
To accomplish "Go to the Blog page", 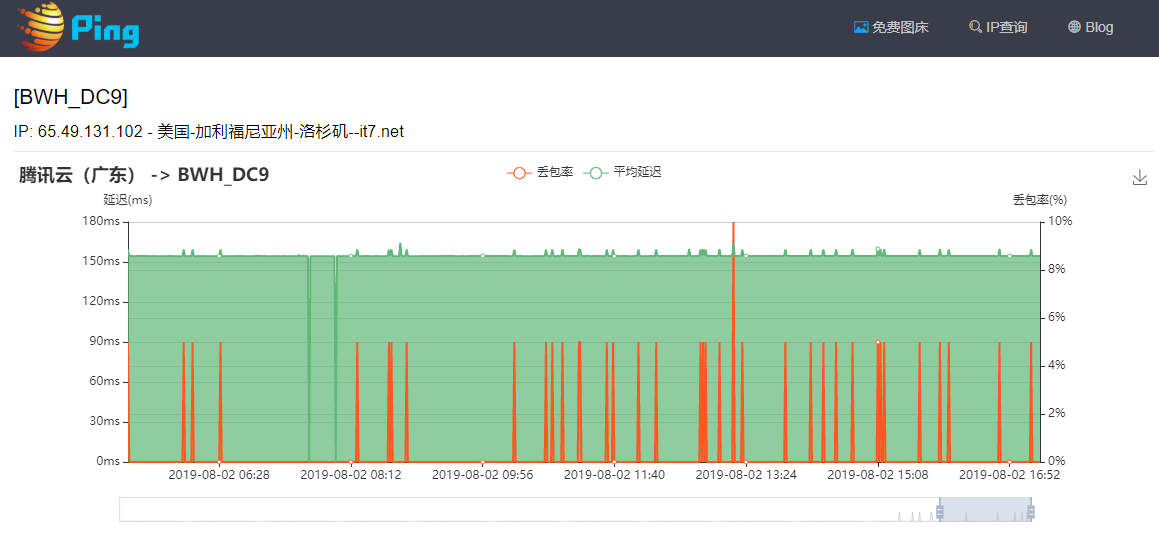I will point(1098,27).
